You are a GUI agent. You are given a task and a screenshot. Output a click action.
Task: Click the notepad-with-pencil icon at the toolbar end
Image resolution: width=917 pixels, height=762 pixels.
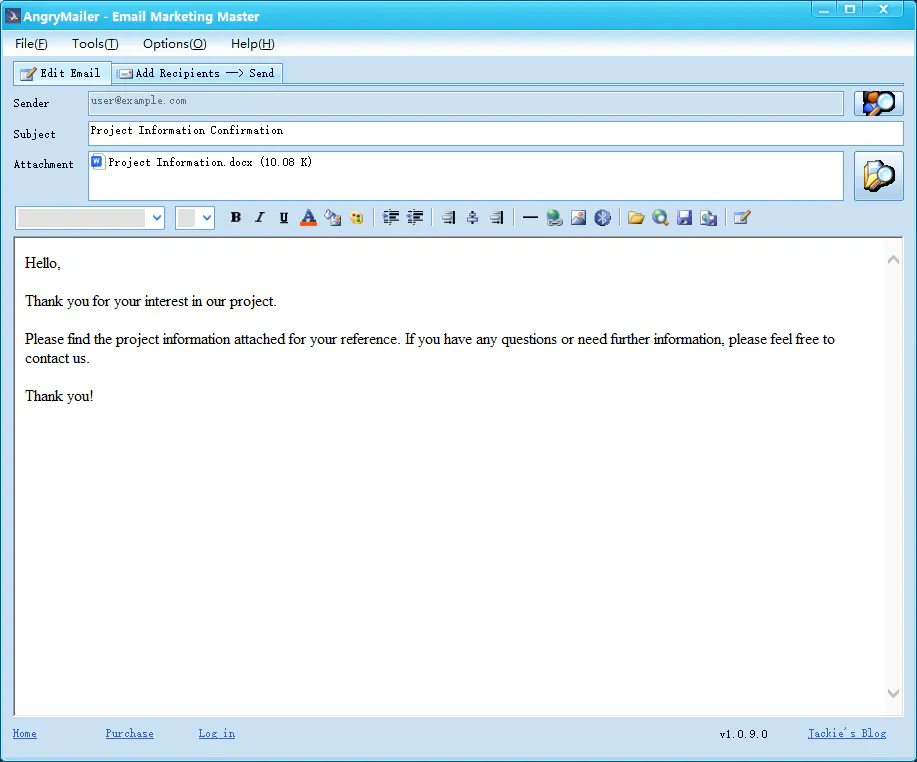[742, 218]
